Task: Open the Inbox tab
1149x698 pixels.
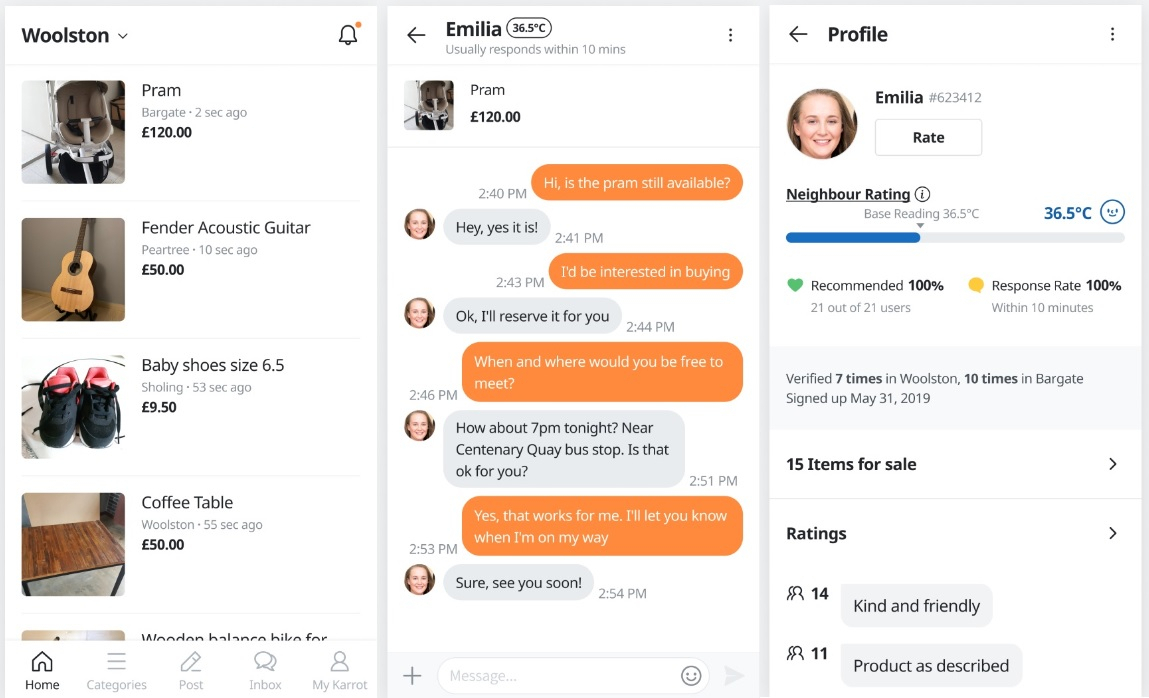Action: [265, 671]
